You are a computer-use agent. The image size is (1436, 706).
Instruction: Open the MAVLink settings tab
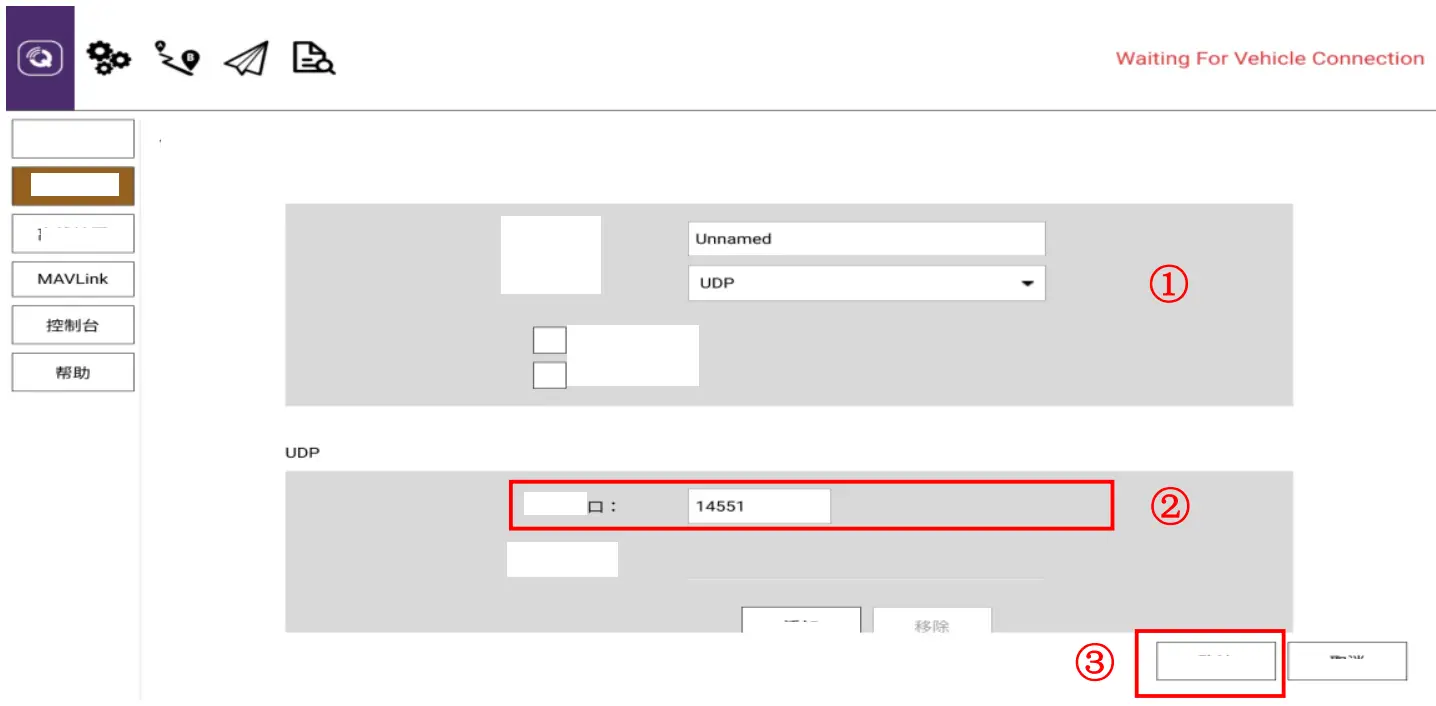point(73,279)
